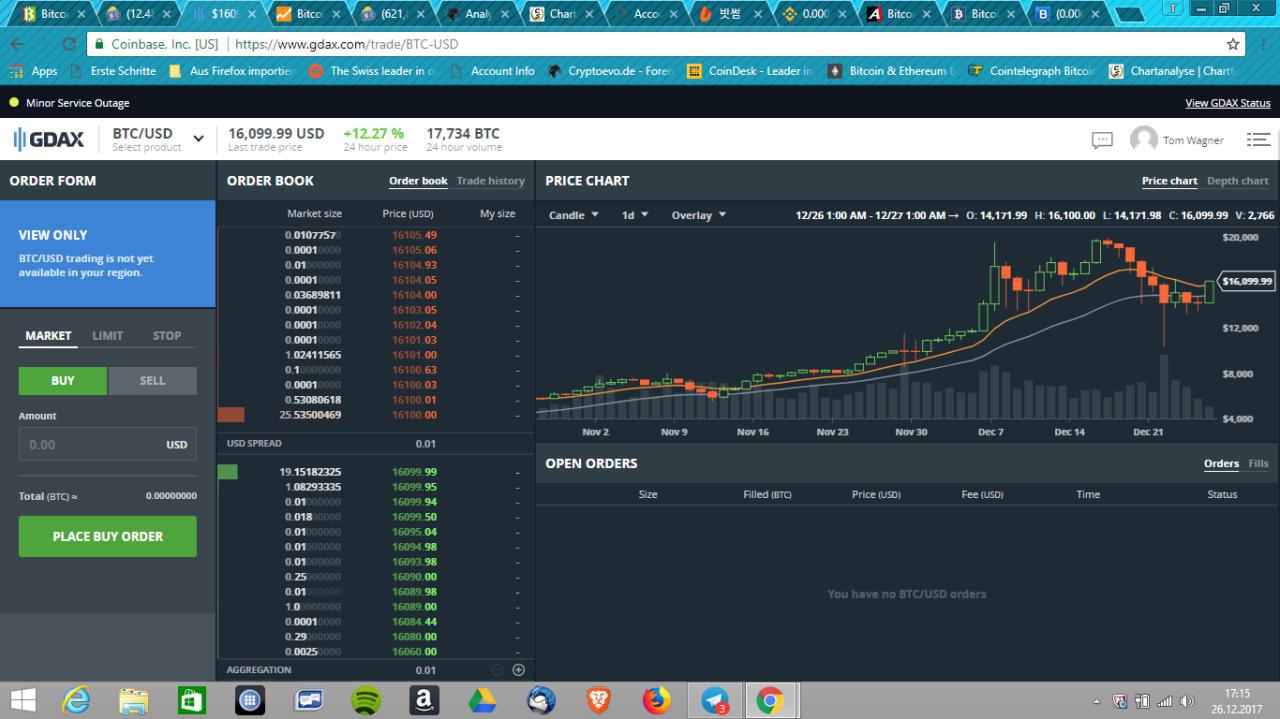
Task: Show the Trade history tab
Action: [491, 181]
